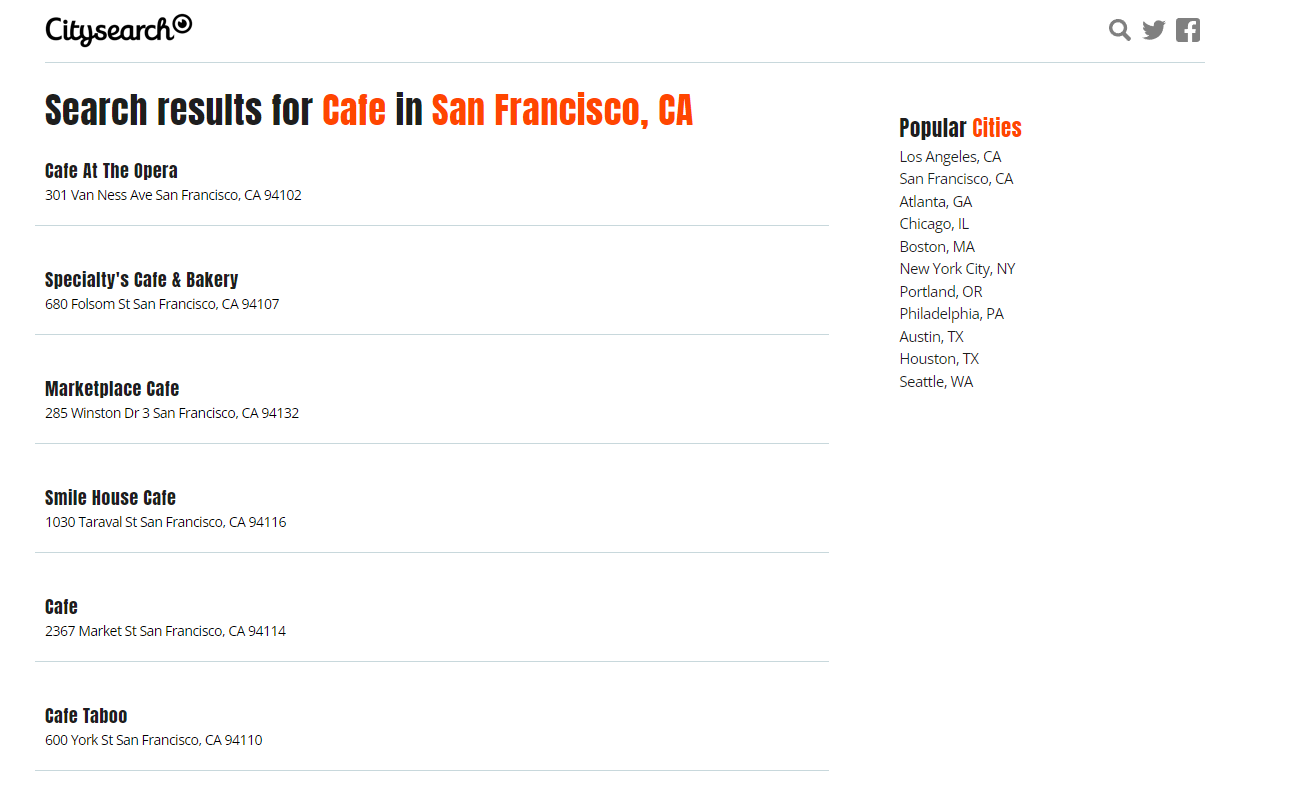Open Specialty's Cafe & Bakery
The width and height of the screenshot is (1294, 786).
(x=141, y=280)
